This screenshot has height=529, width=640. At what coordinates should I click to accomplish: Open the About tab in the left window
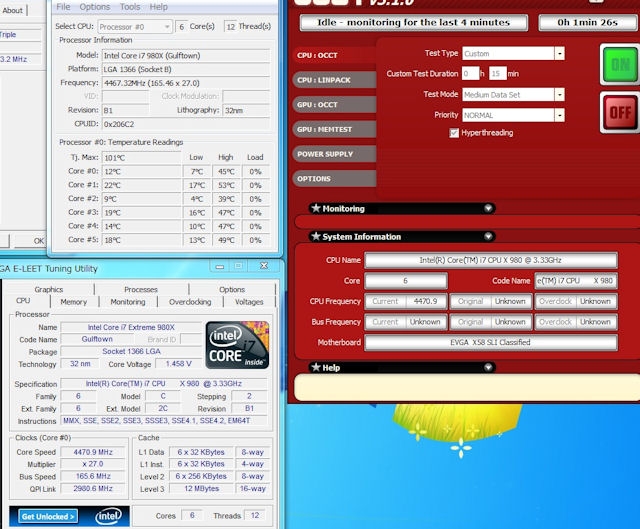[x=13, y=10]
